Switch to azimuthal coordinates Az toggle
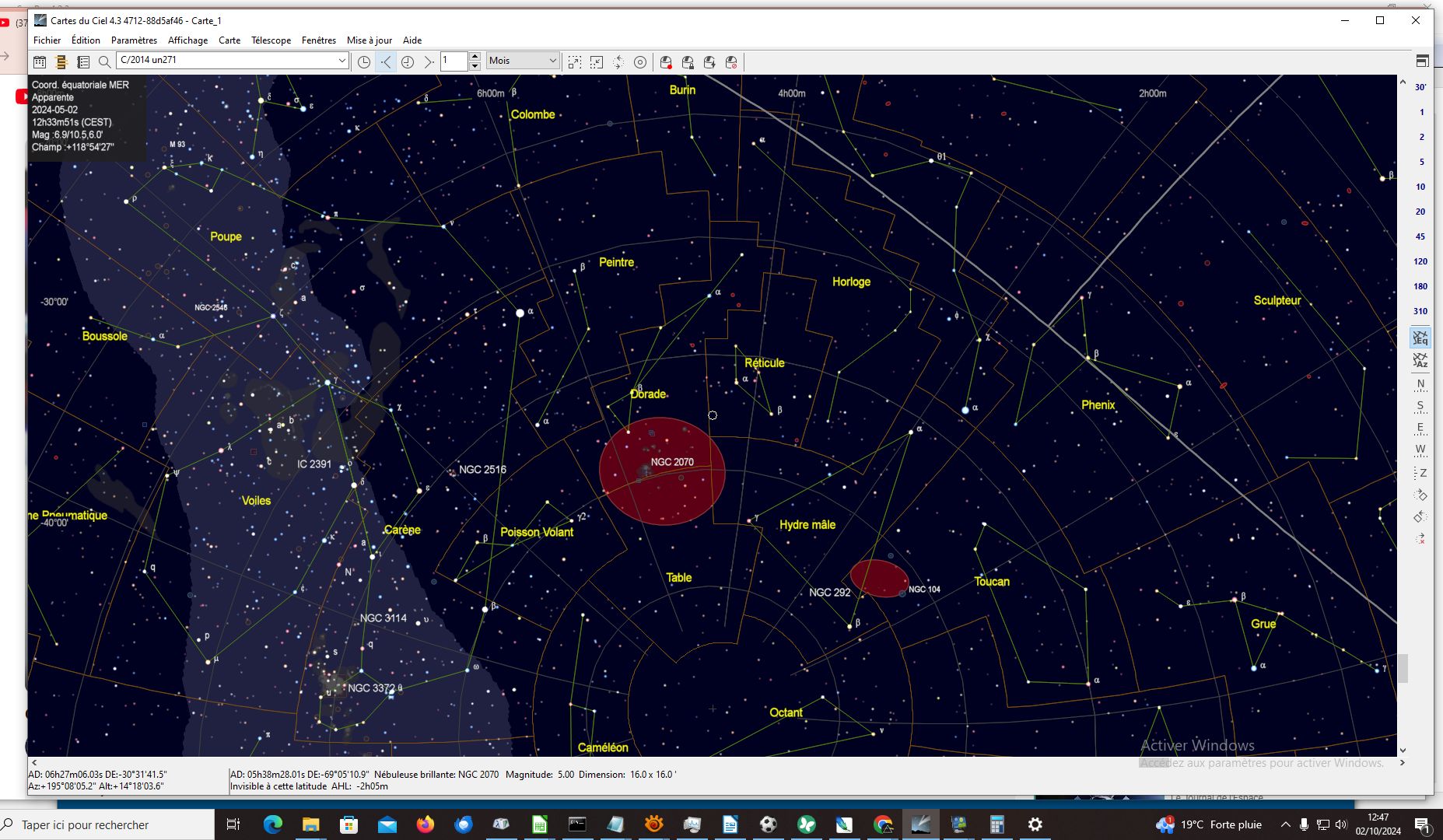The image size is (1443, 840). [1420, 361]
